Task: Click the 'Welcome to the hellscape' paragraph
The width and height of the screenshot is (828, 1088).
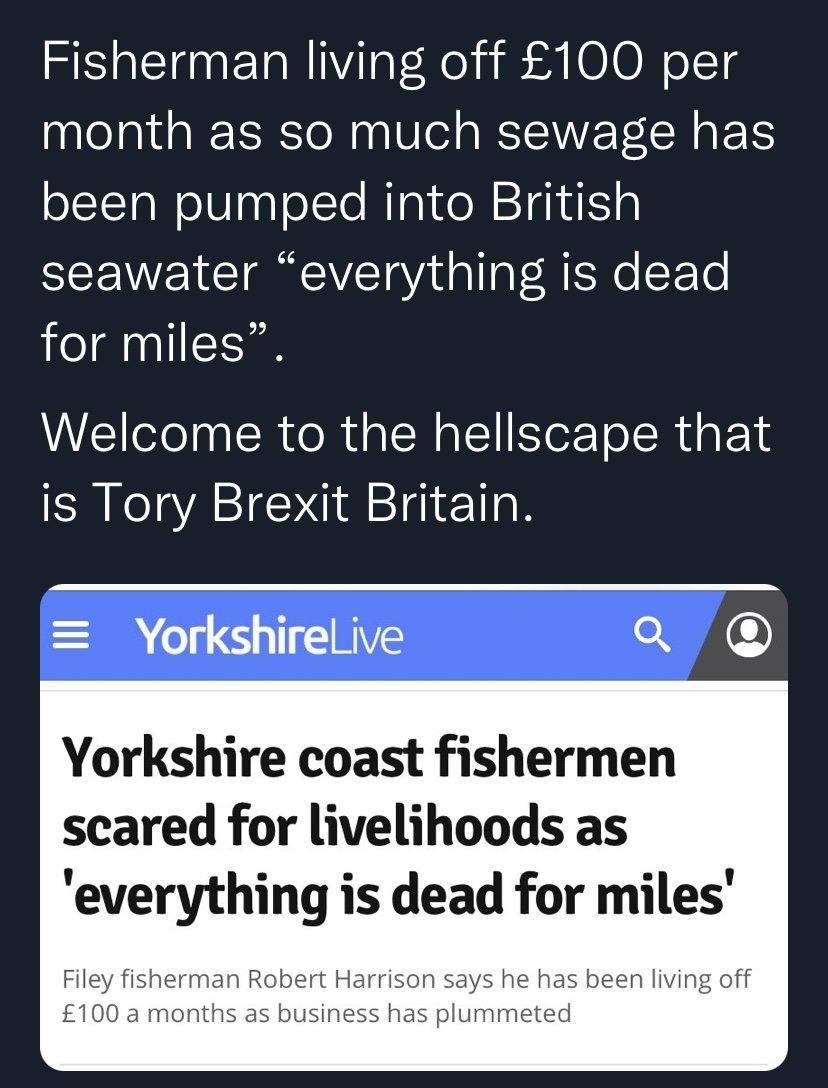Action: pyautogui.click(x=406, y=468)
